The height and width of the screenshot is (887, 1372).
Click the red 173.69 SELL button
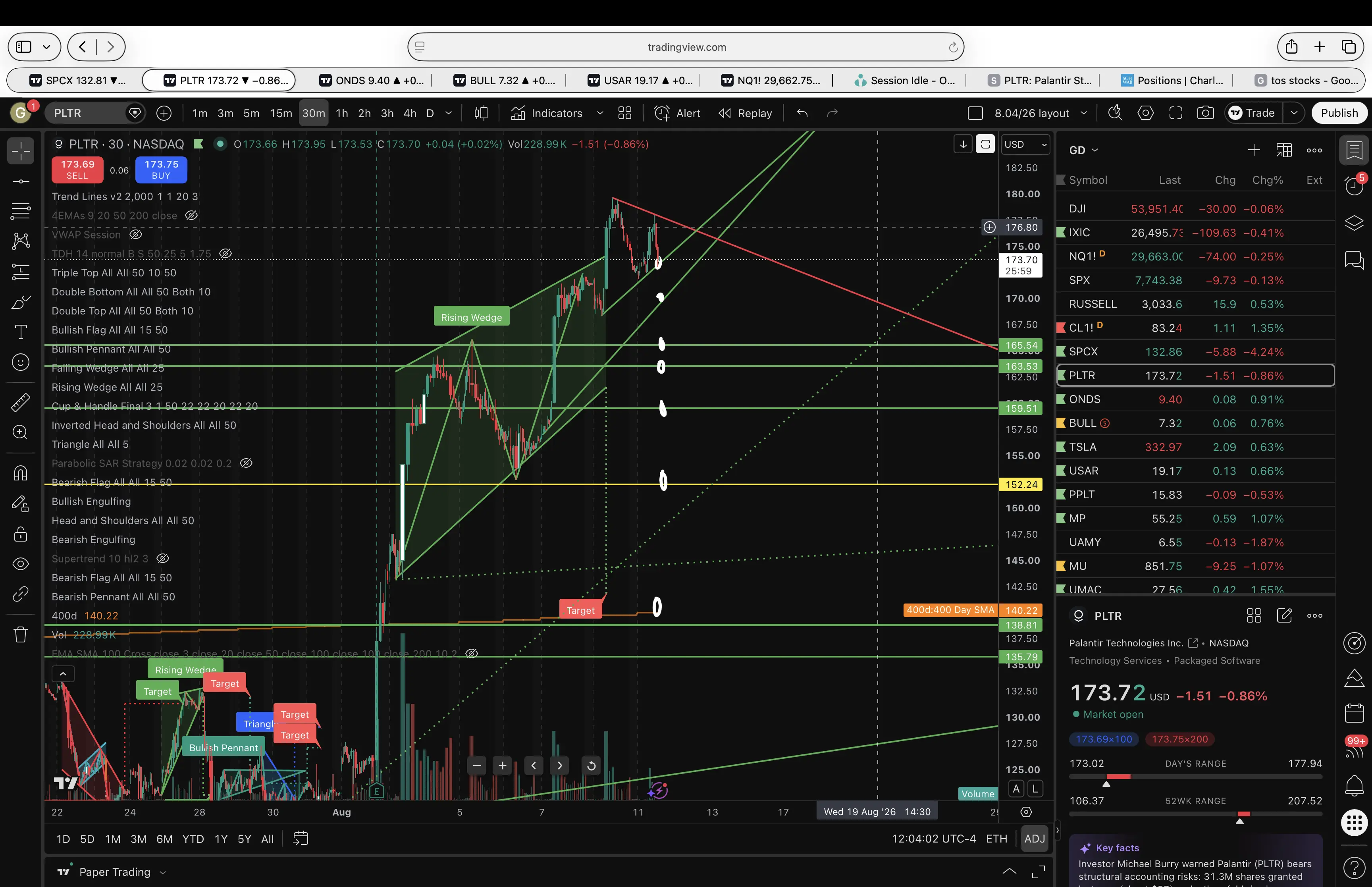78,170
